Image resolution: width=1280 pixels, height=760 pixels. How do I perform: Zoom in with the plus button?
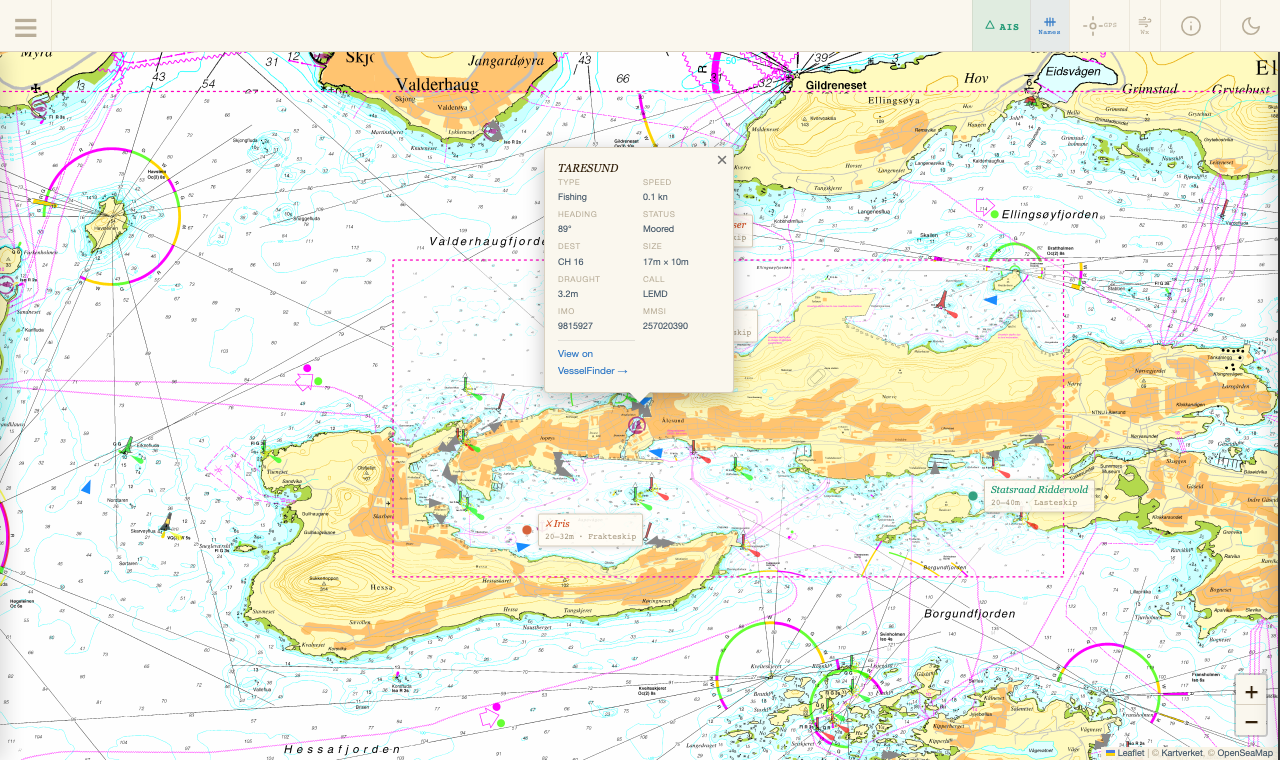point(1251,692)
